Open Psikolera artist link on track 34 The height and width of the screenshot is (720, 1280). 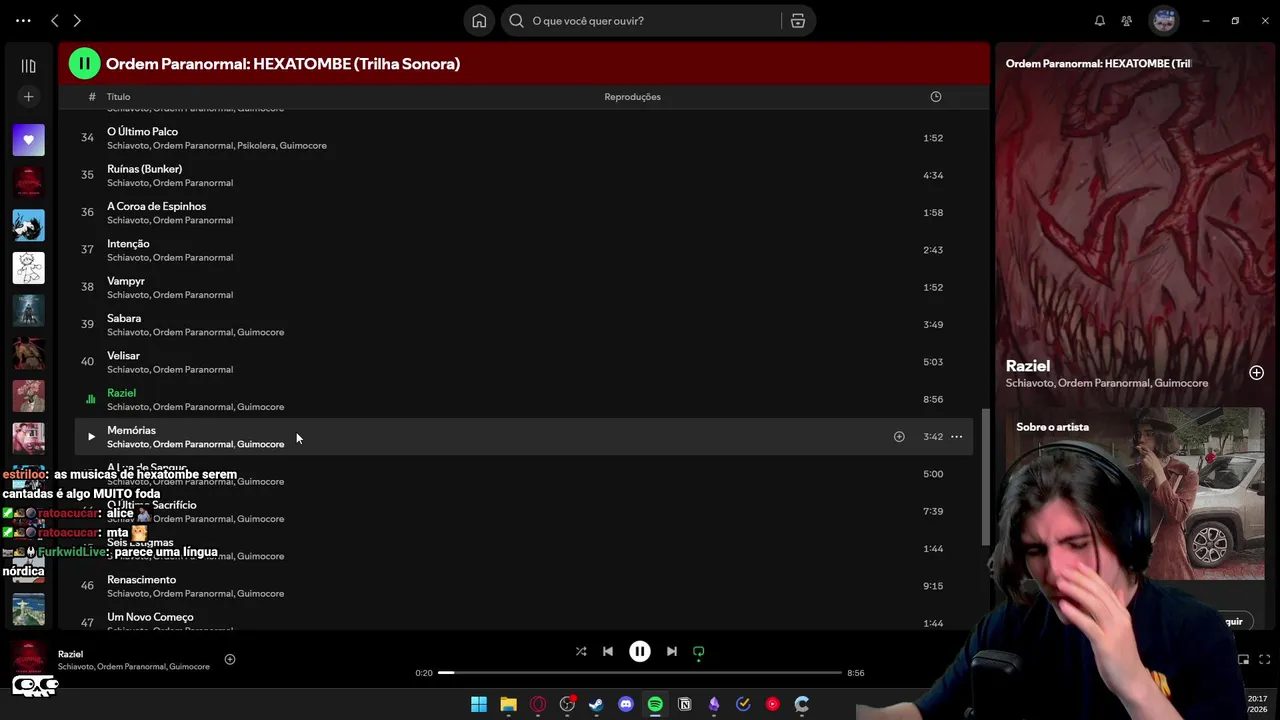pyautogui.click(x=255, y=146)
